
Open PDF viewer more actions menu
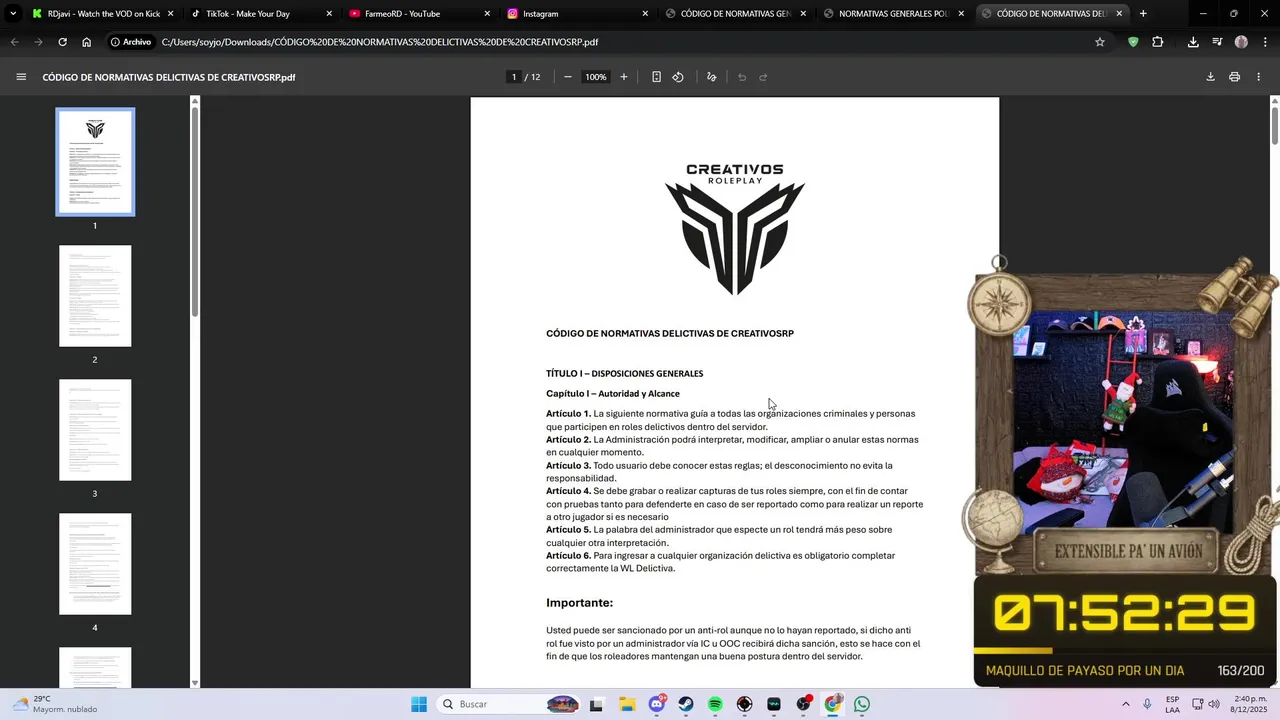[x=1258, y=77]
